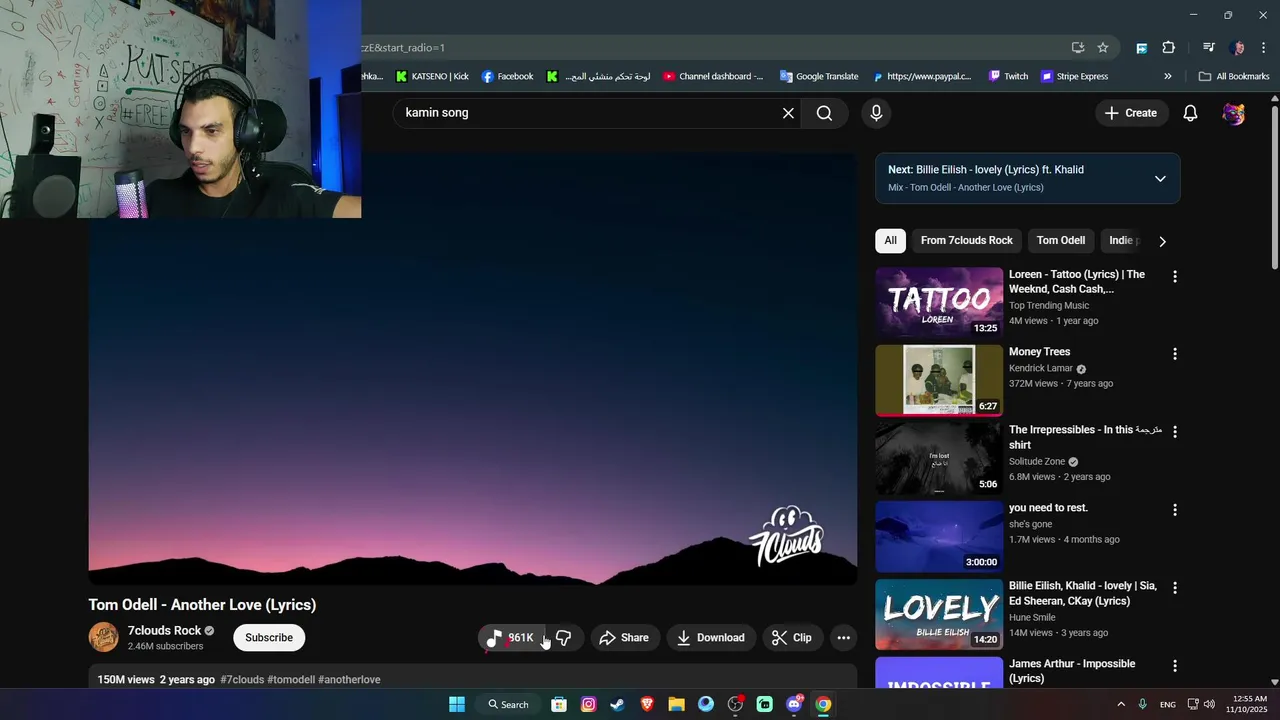
Task: Select the partially visible Indie chip
Action: (x=1123, y=241)
